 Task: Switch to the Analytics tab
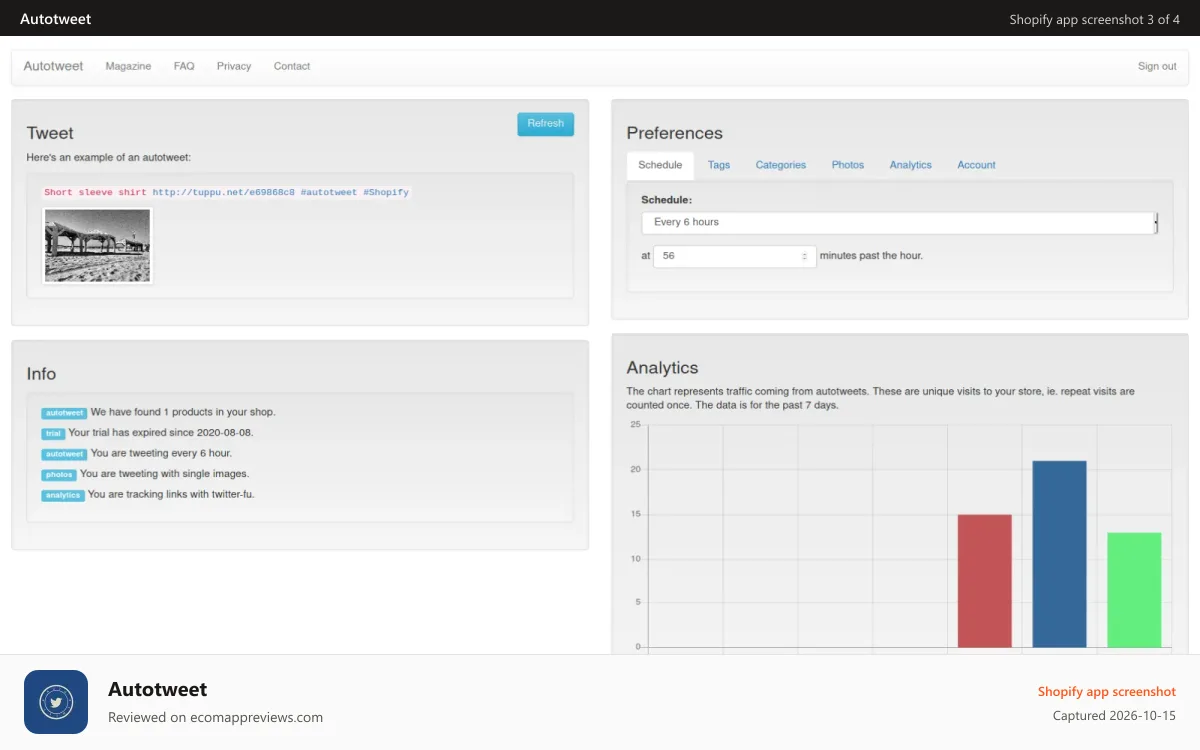[911, 165]
